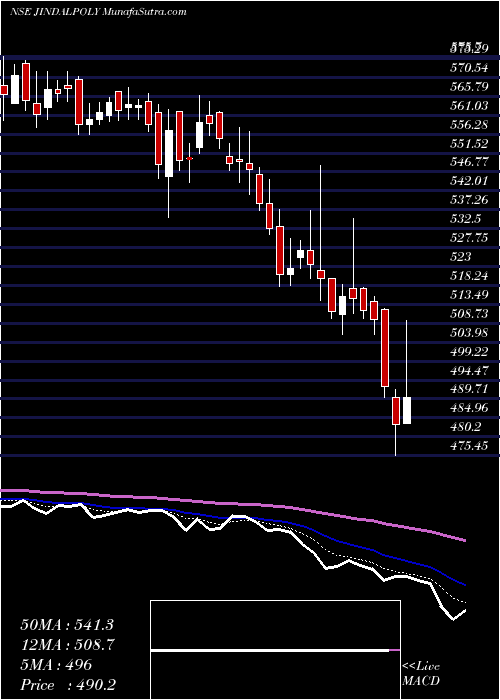Select the 546.77 price axis label
Screen dimensions: 500x700
pyautogui.click(x=469, y=162)
